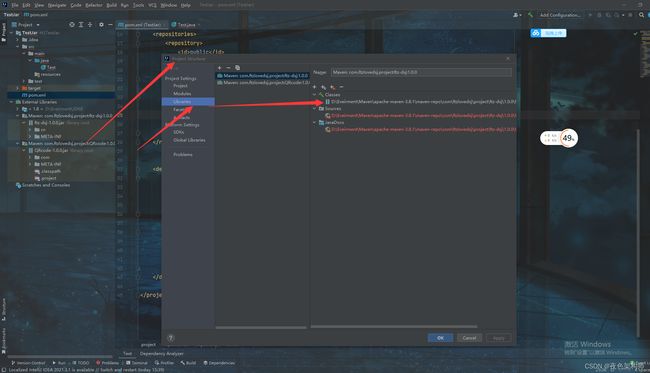This screenshot has height=373, width=650.
Task: Open the Run tool window
Action: [59, 363]
